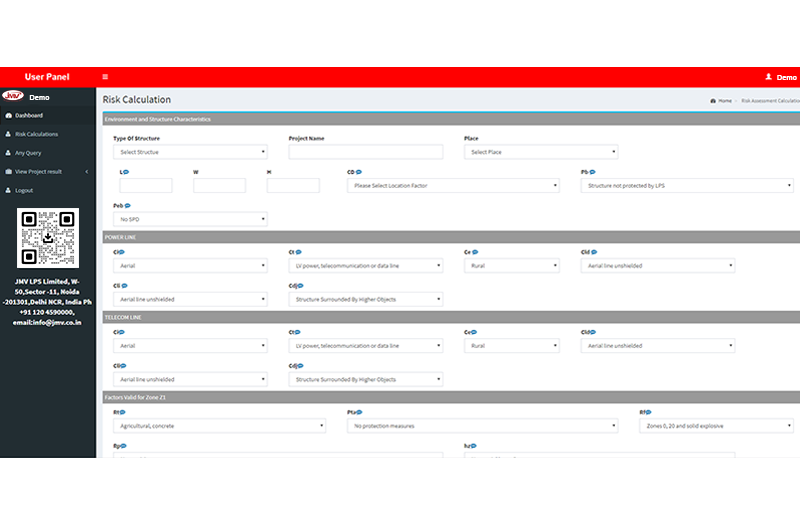The width and height of the screenshot is (800, 524).
Task: Open Power Line Cli 'Aerial line unshielded' dropdown
Action: point(190,300)
